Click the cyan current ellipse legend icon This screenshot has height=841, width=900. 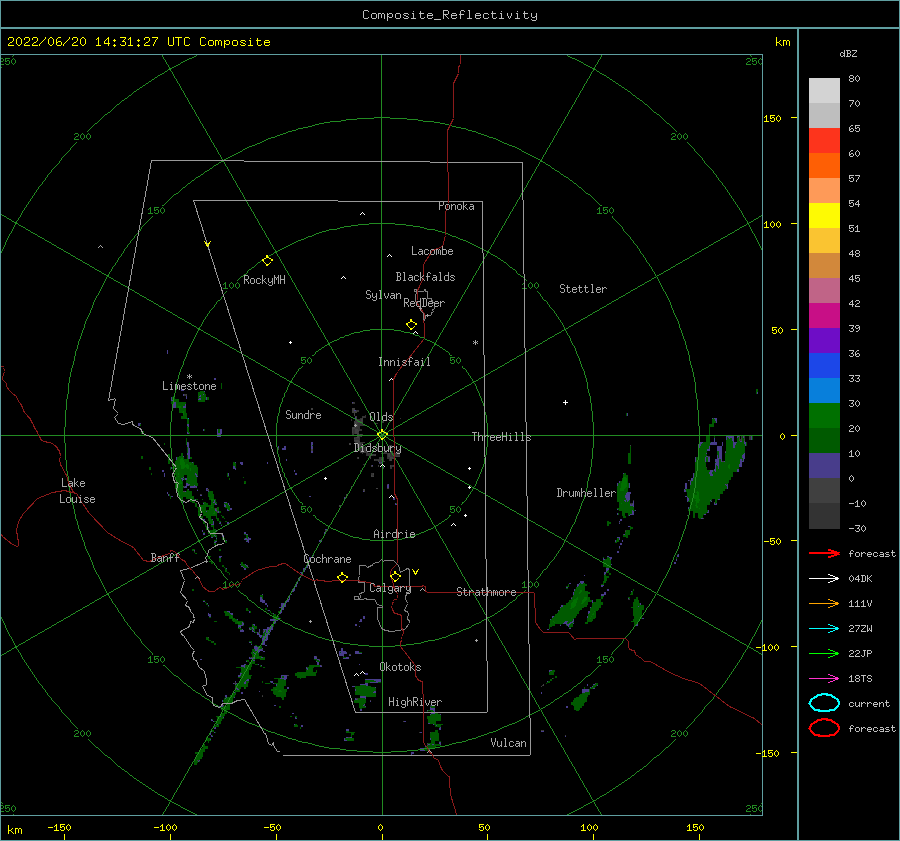click(x=824, y=703)
